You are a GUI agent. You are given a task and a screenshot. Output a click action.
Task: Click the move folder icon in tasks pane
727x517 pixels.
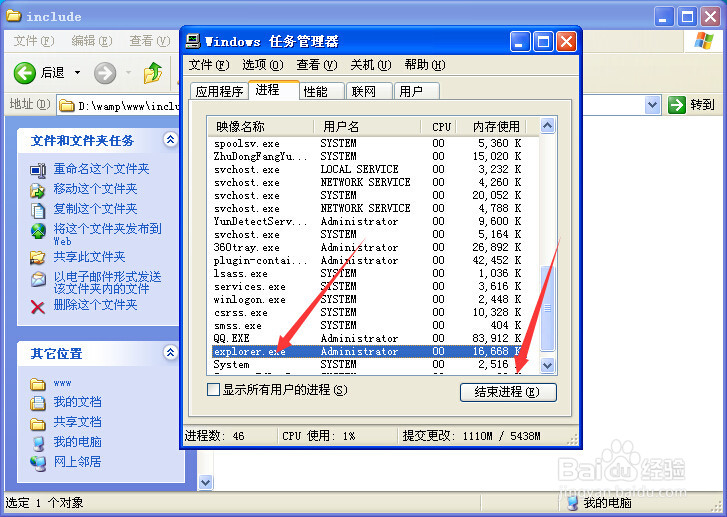(38, 190)
